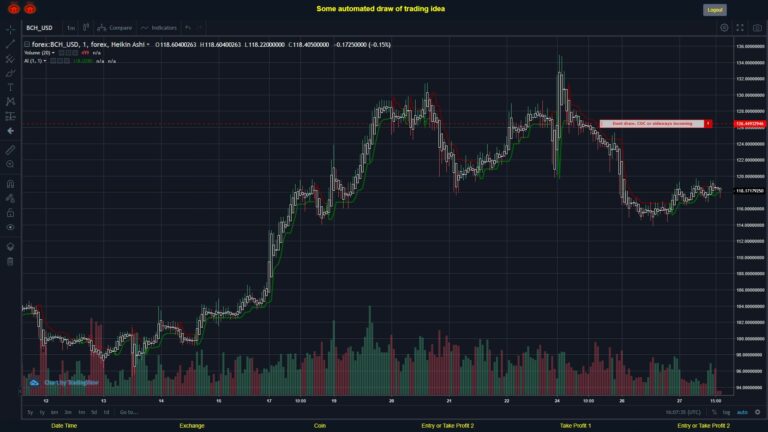Set time range to 5y

pyautogui.click(x=30, y=412)
